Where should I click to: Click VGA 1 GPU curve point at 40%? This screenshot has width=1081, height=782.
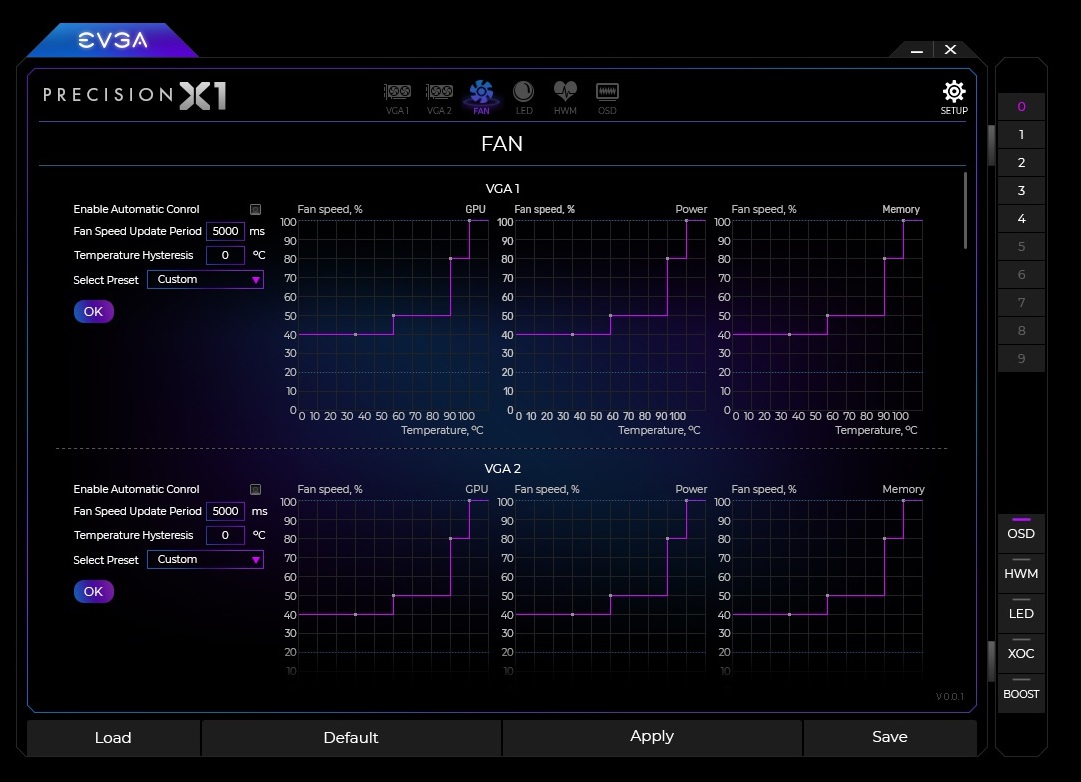pos(356,334)
